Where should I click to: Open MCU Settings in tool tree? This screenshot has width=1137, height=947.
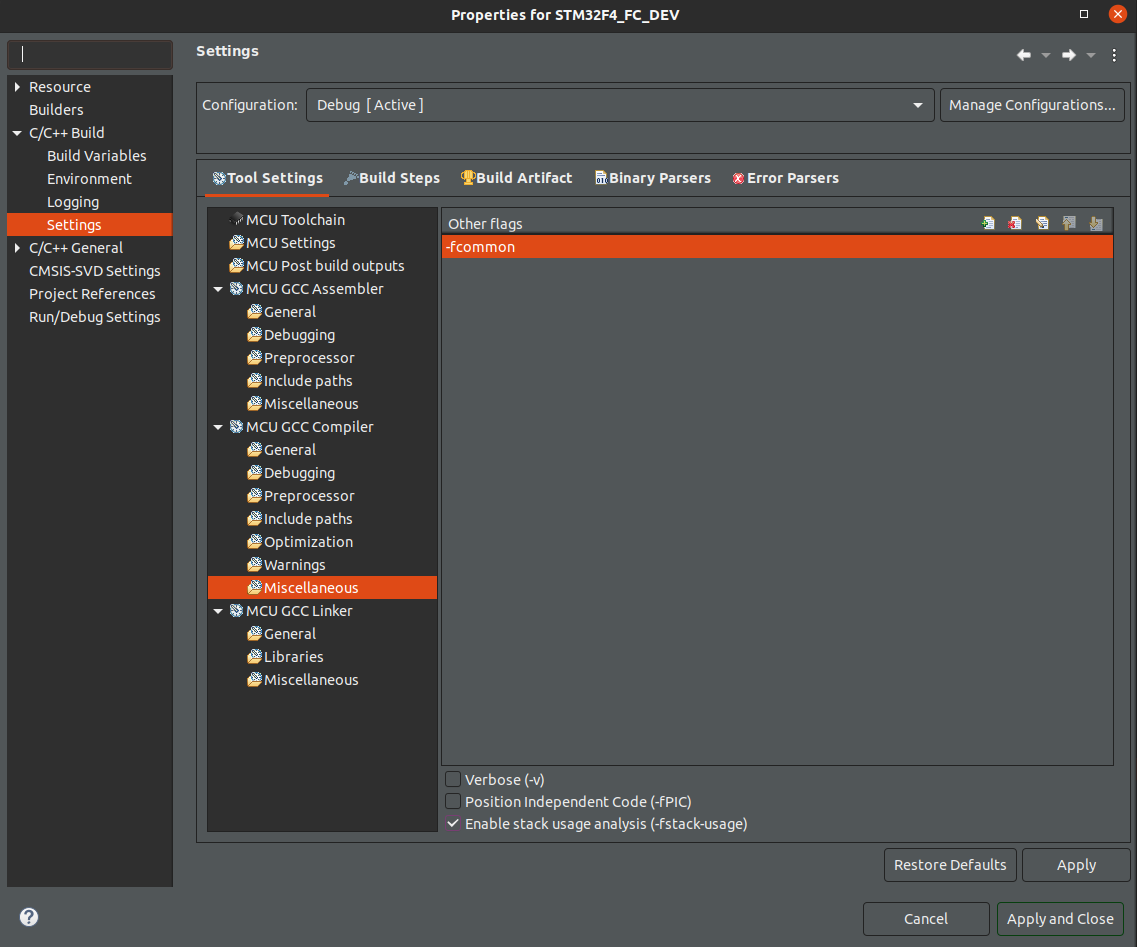click(282, 243)
